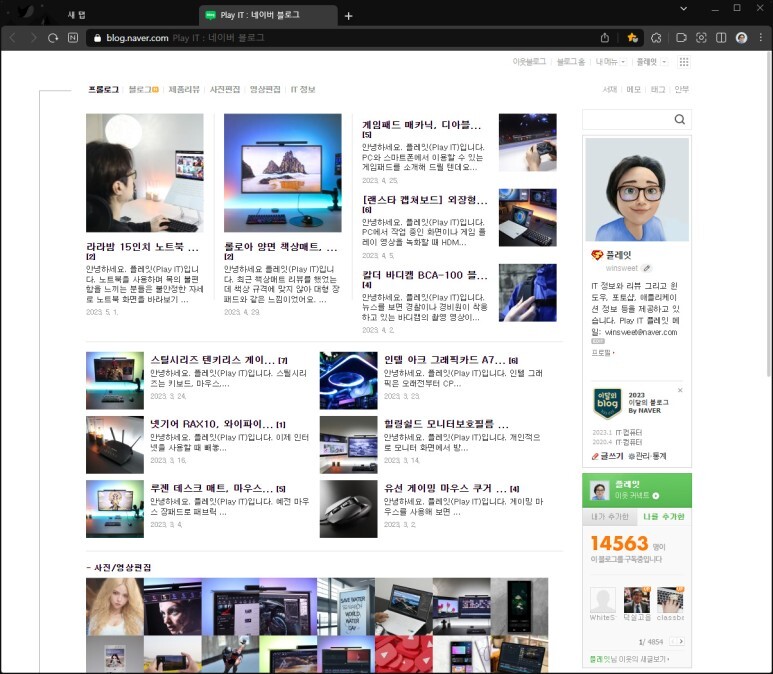Click the 블로그 홈 link at the top

[x=571, y=62]
